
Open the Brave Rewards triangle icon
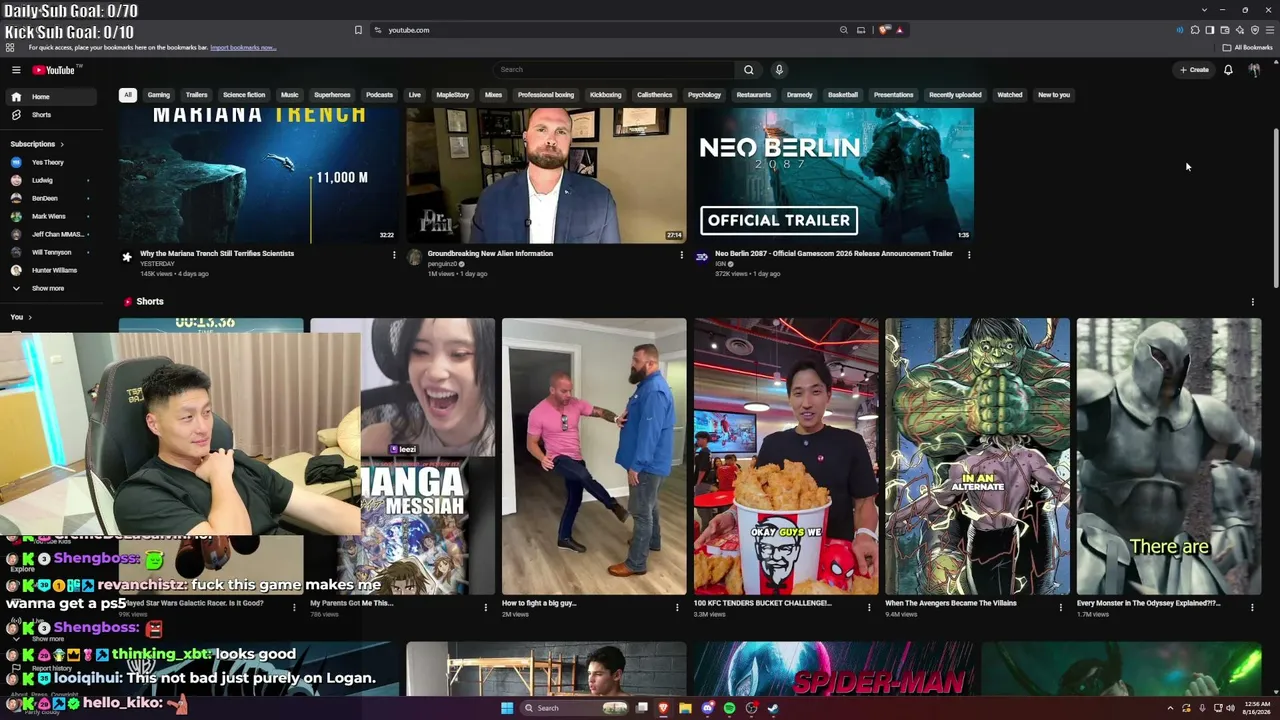click(900, 30)
